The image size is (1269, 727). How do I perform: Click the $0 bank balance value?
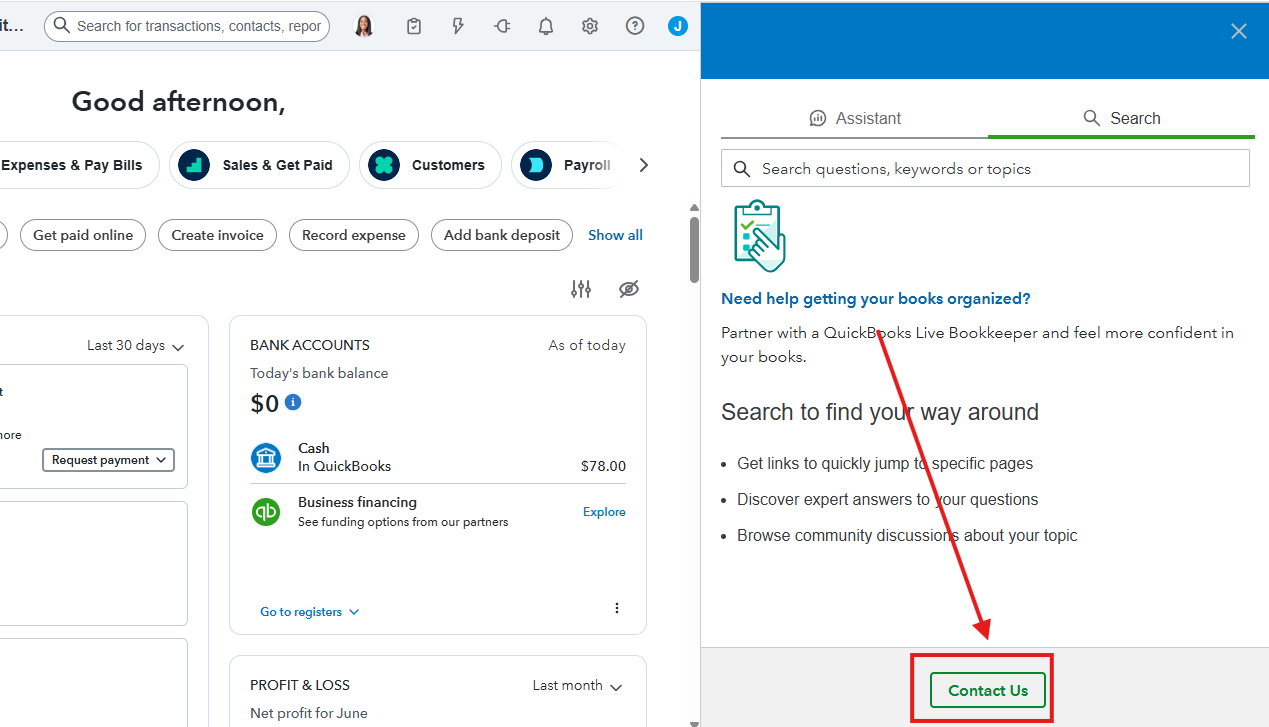click(x=264, y=403)
